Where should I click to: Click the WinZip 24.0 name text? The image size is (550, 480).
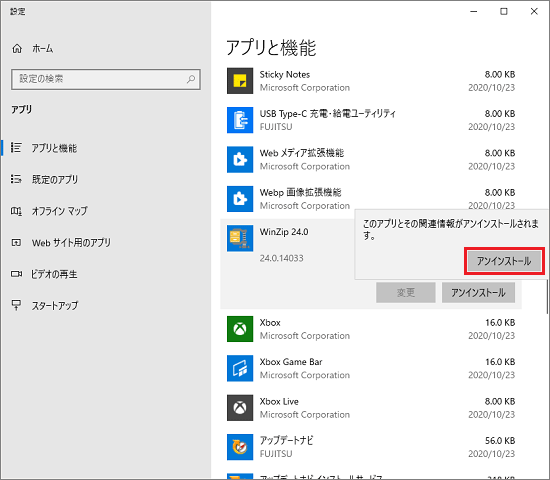[x=284, y=232]
